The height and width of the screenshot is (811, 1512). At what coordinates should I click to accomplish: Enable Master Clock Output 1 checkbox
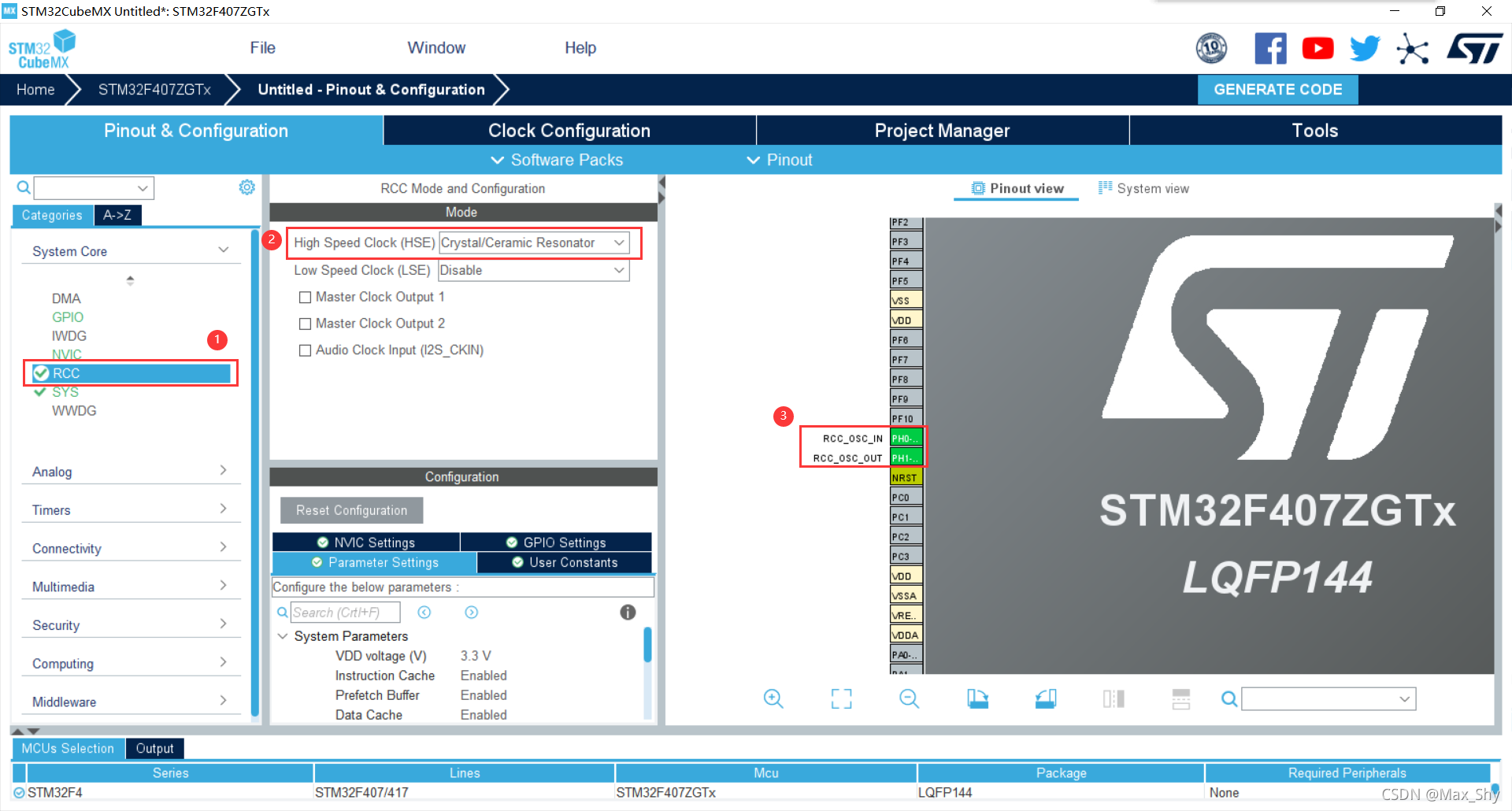click(305, 298)
